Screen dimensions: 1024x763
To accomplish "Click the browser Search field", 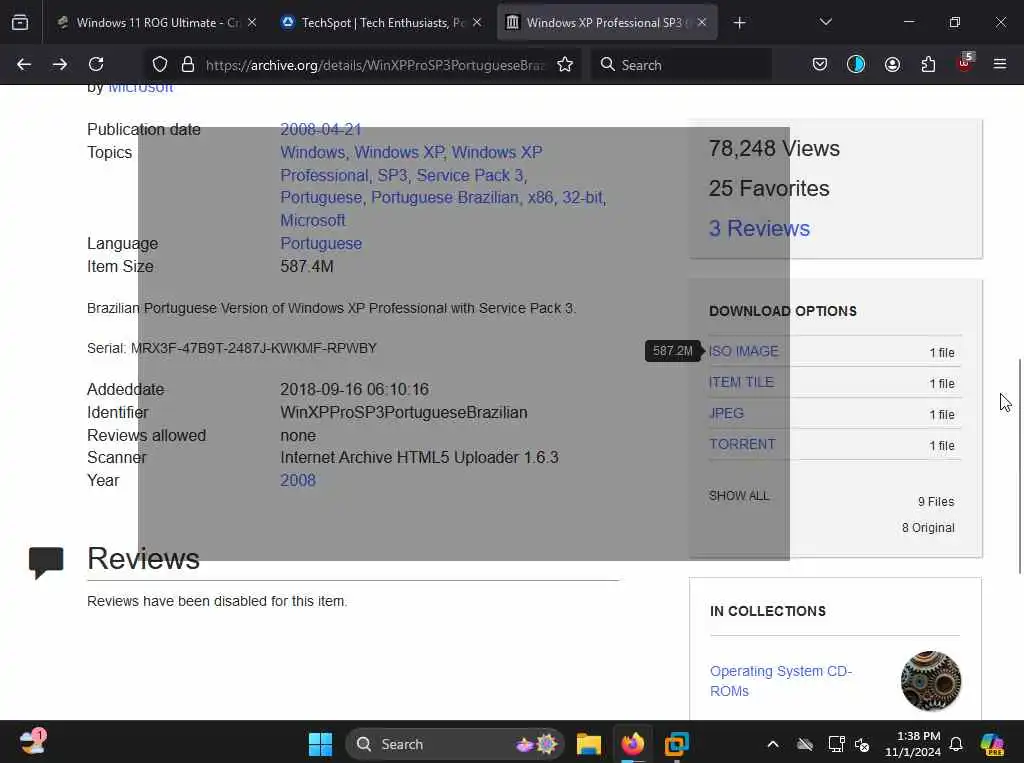I will (x=681, y=65).
